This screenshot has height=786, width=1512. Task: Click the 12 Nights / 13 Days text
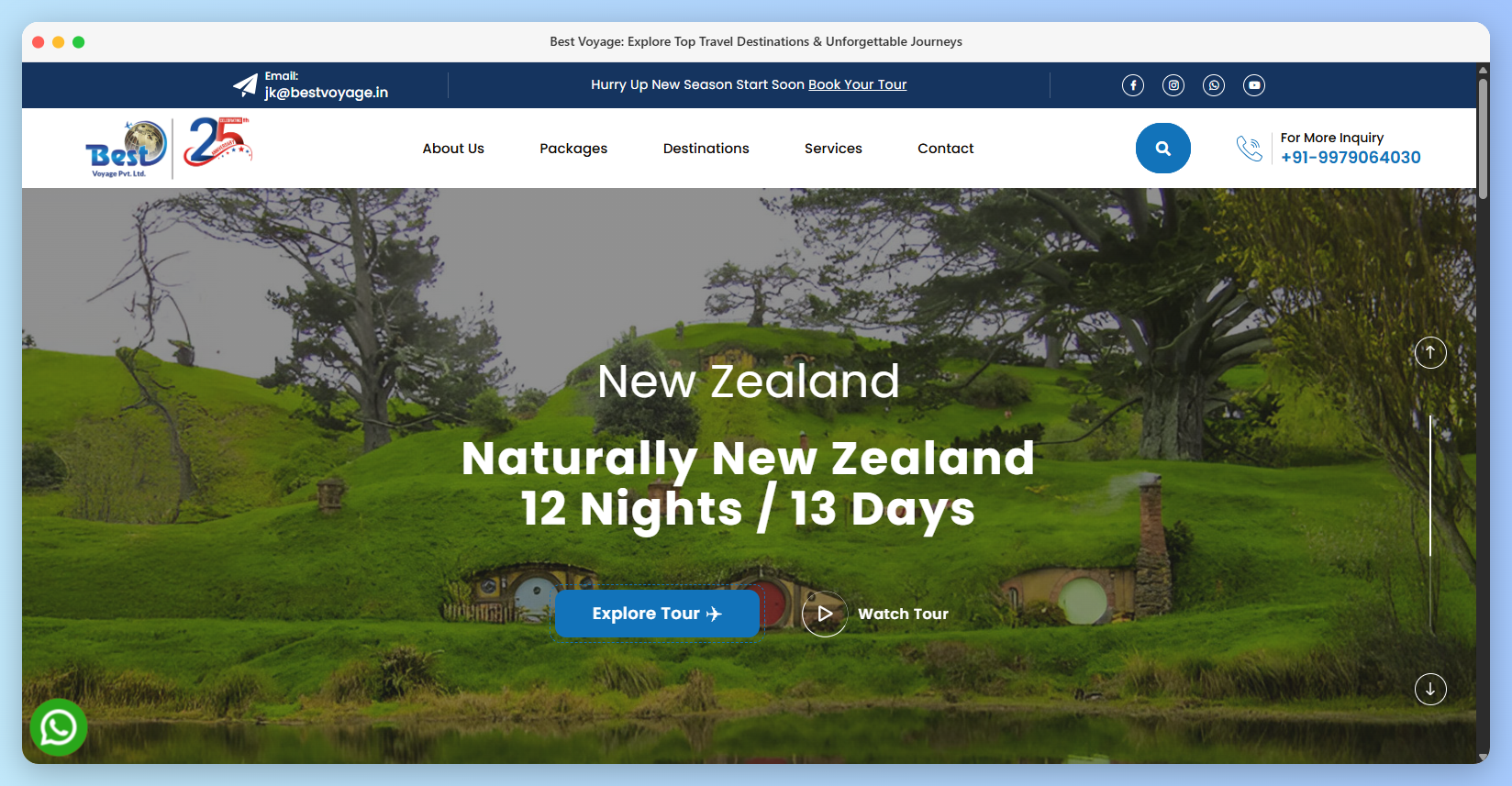coord(749,509)
